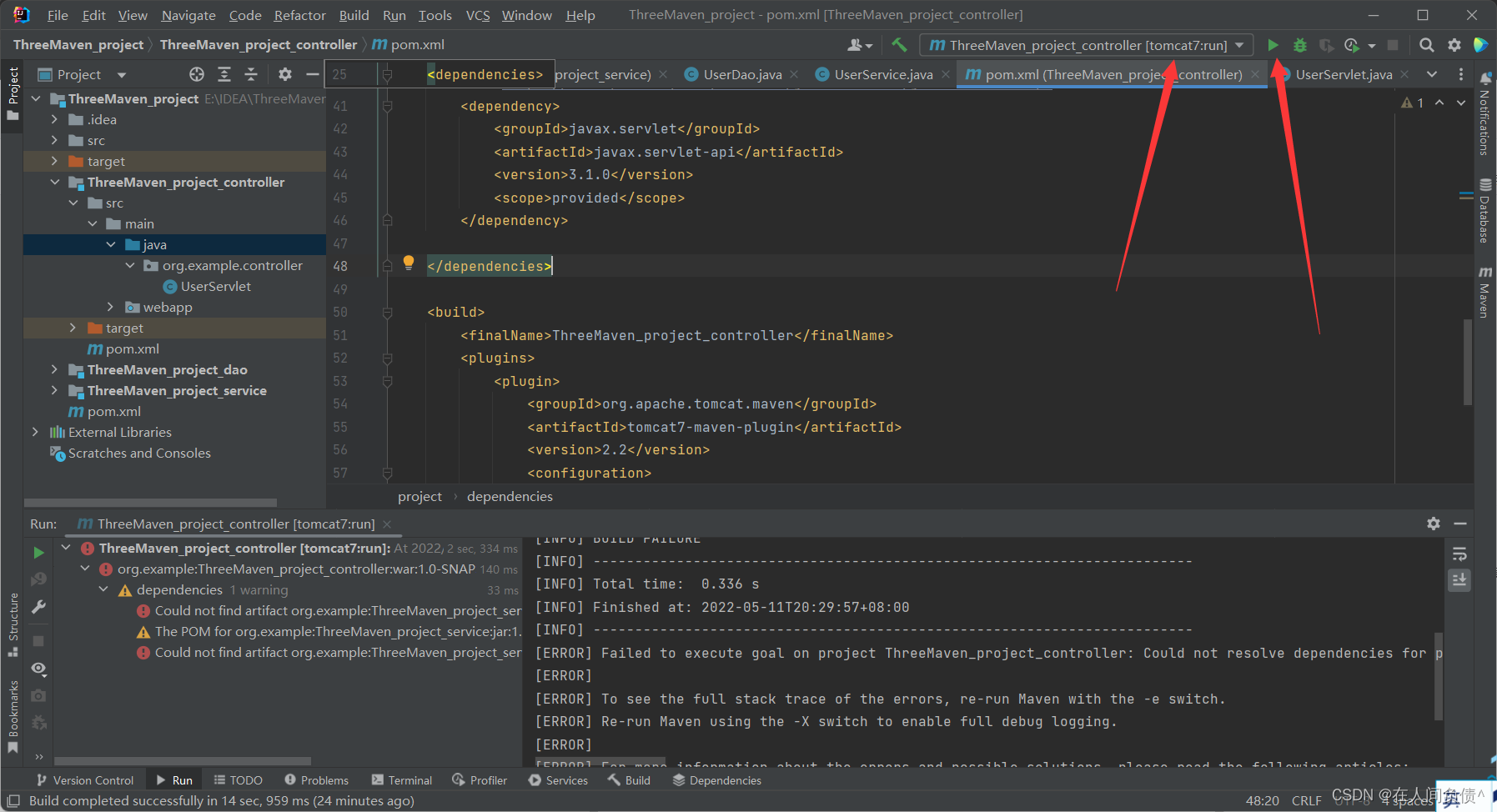Expand External Libraries node
This screenshot has height=812, width=1497.
[35, 432]
